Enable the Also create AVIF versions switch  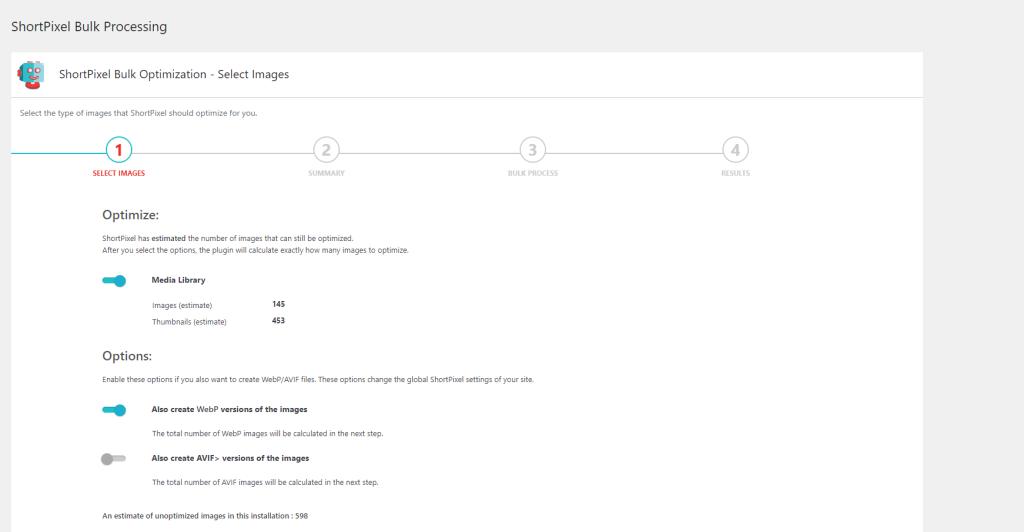pyautogui.click(x=114, y=459)
